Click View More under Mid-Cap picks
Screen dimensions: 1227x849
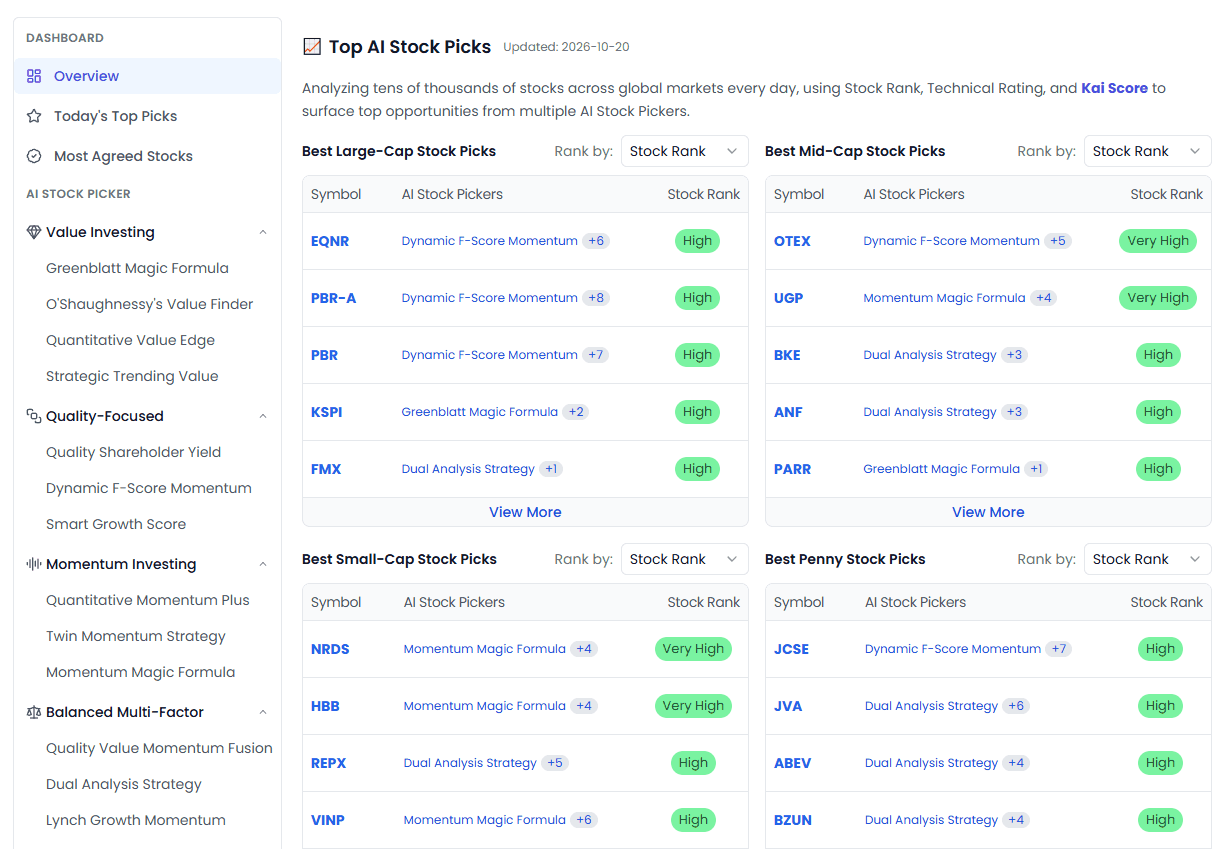tap(988, 512)
